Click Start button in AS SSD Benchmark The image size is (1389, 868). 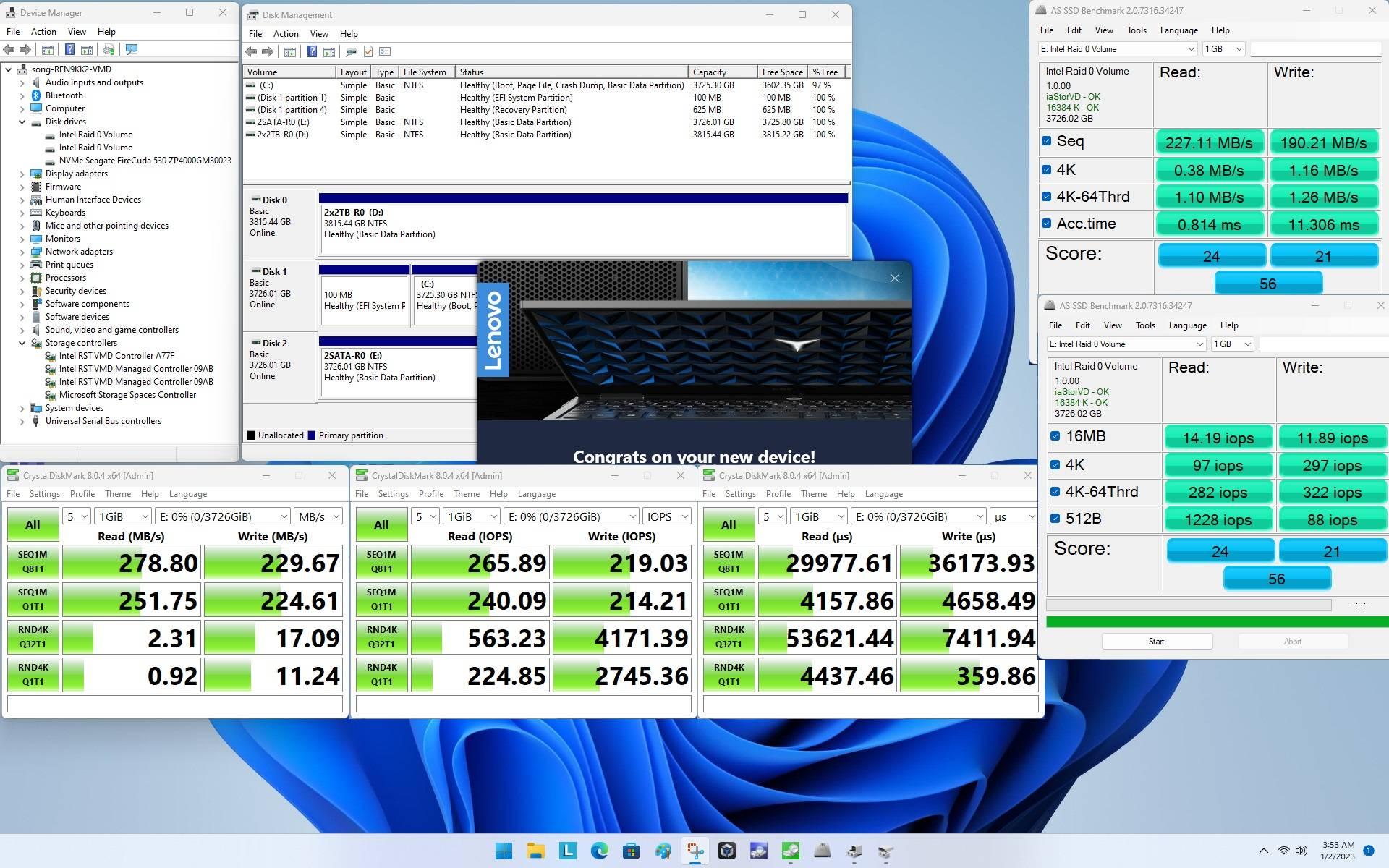pos(1156,642)
